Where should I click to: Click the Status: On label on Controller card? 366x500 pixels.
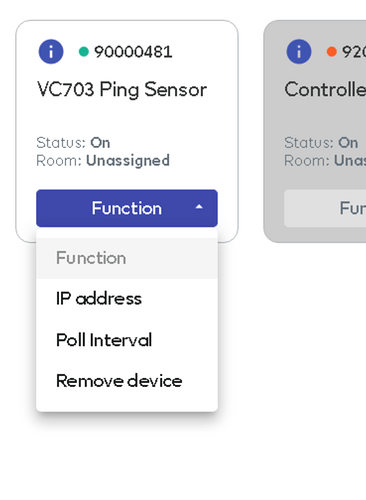pyautogui.click(x=321, y=143)
